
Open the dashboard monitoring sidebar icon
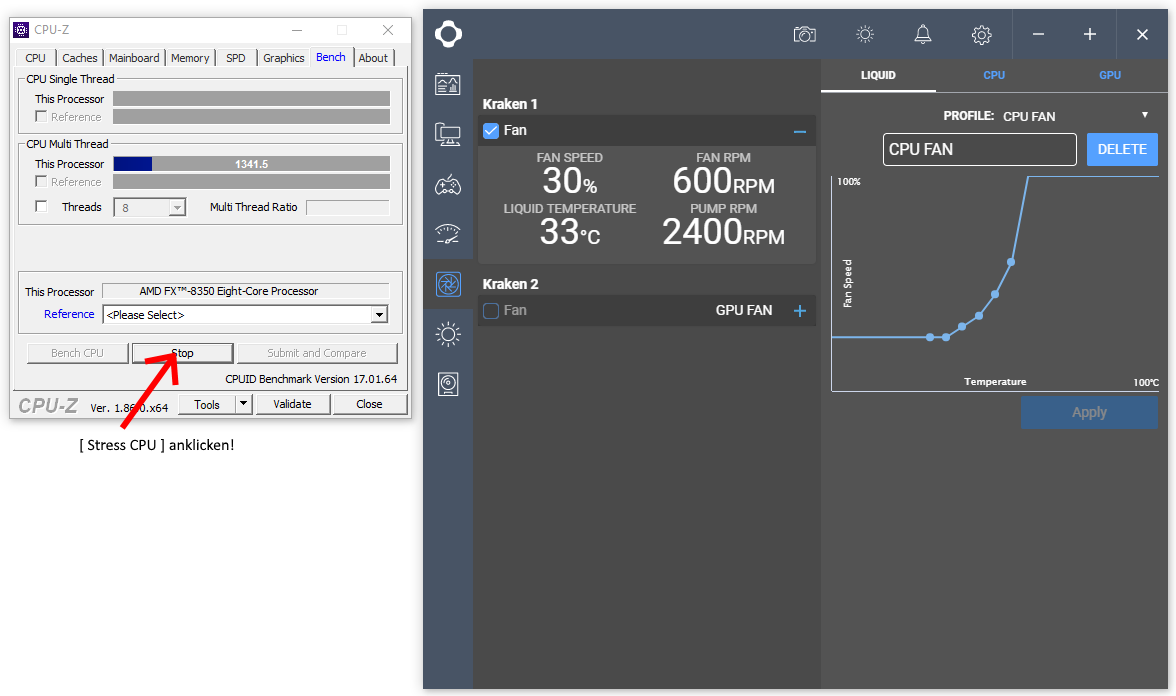tap(448, 84)
